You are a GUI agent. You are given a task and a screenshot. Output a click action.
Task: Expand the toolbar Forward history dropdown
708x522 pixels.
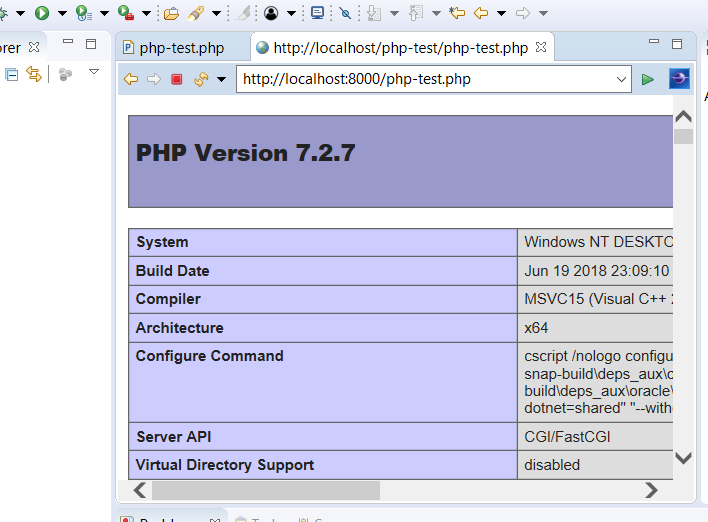pyautogui.click(x=543, y=13)
